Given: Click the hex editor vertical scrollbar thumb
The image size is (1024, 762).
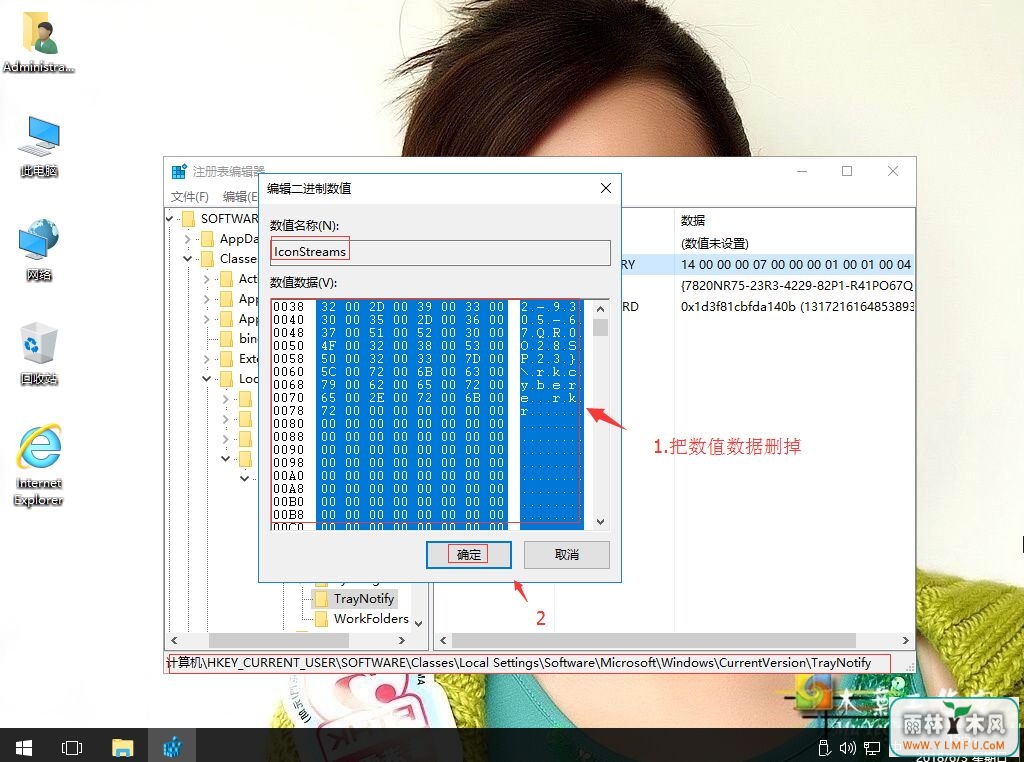Looking at the screenshot, I should (601, 327).
